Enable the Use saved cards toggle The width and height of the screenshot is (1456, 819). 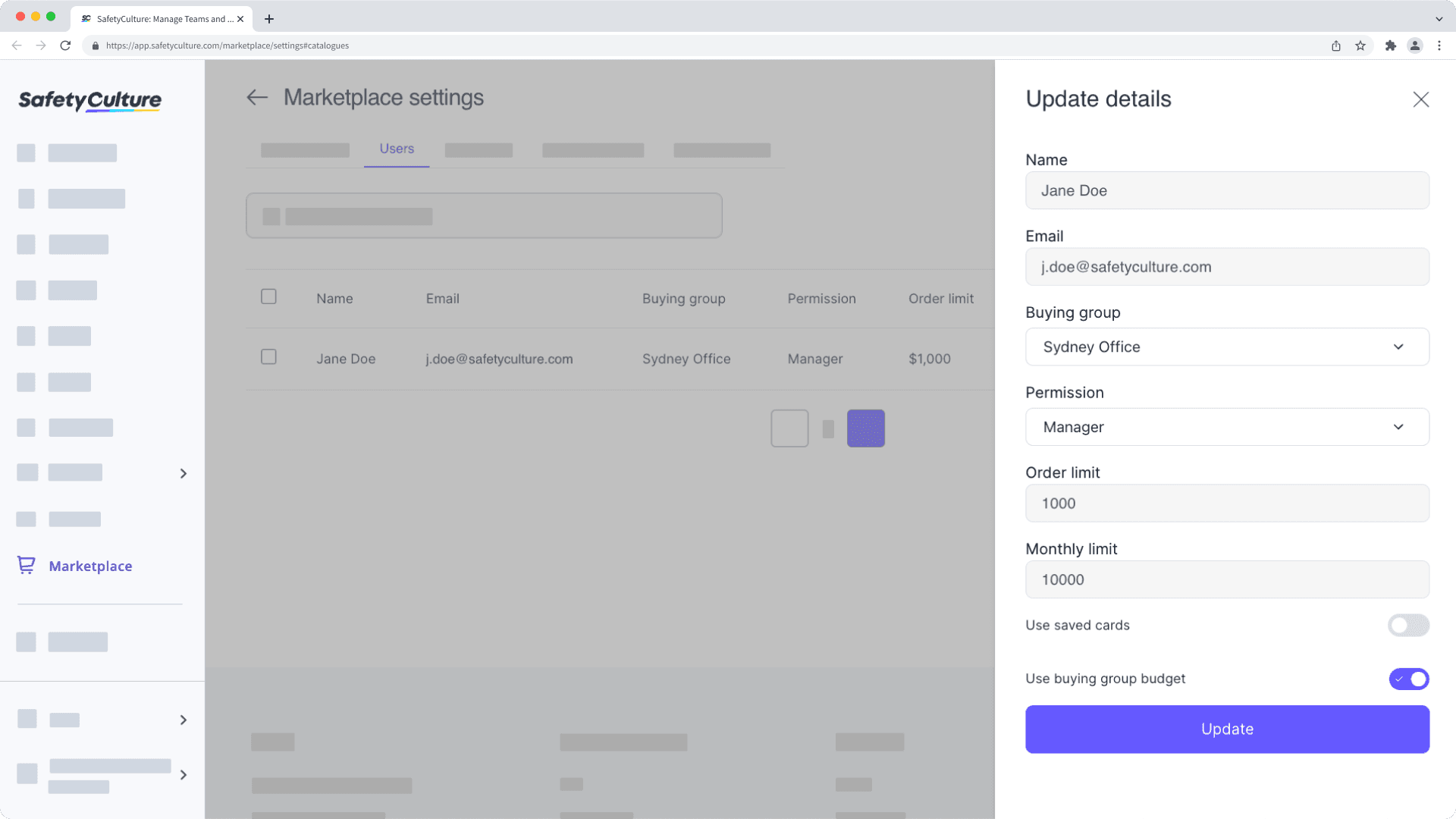click(x=1408, y=625)
